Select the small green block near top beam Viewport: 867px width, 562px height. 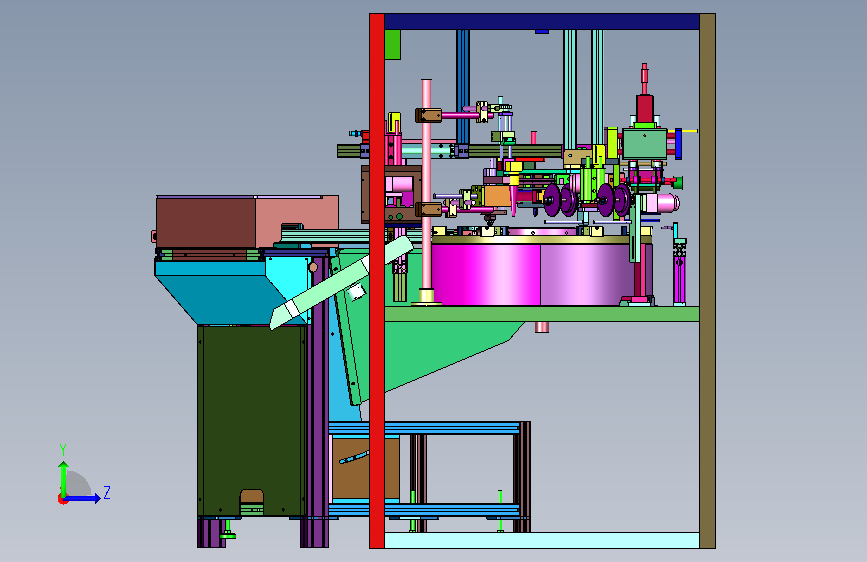tap(392, 44)
